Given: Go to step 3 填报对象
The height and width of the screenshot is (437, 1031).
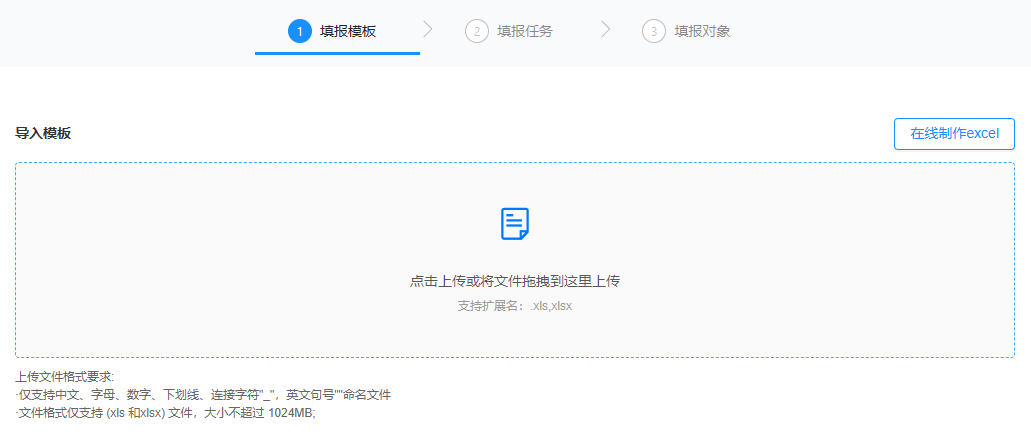Looking at the screenshot, I should (x=686, y=31).
